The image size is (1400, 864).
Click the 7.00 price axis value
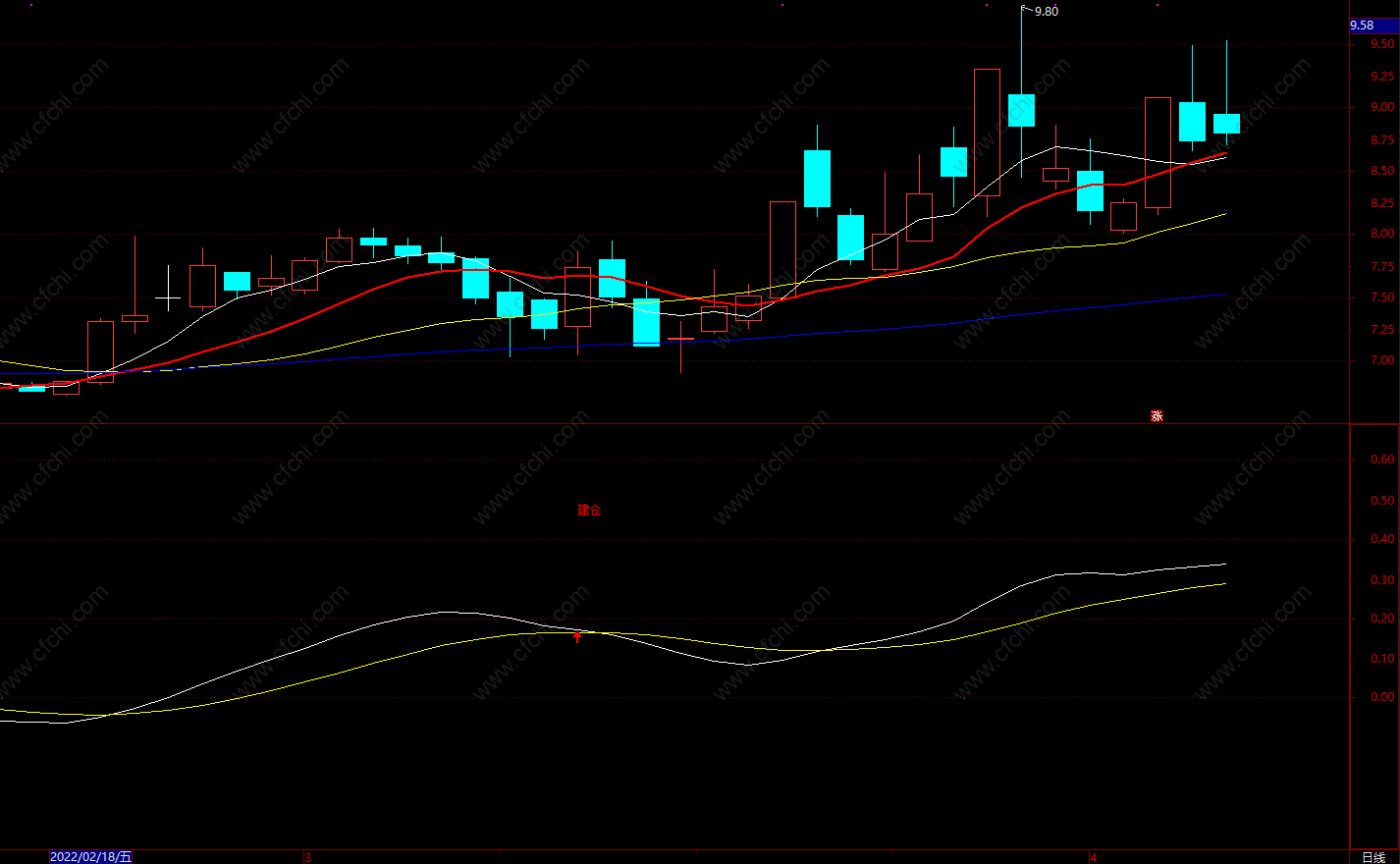click(x=1382, y=360)
